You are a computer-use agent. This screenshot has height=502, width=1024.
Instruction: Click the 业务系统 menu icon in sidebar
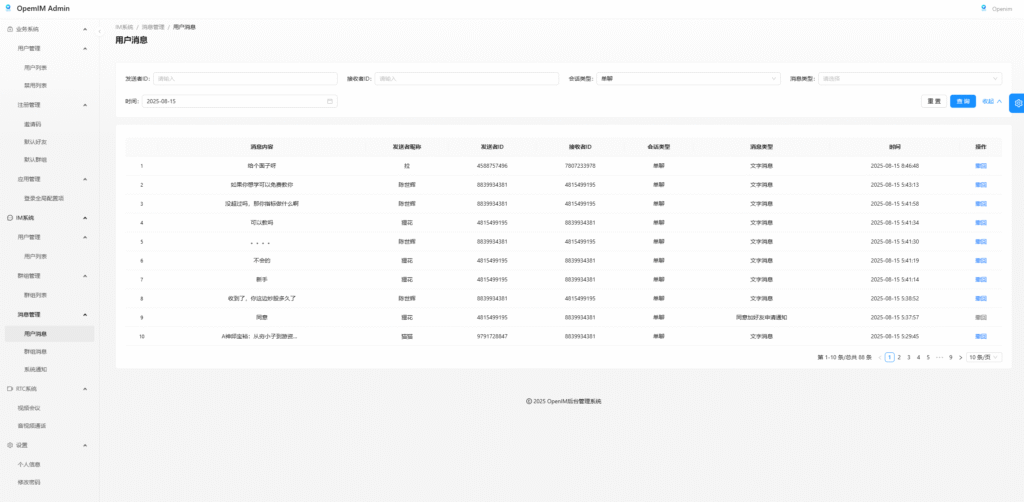[10, 29]
